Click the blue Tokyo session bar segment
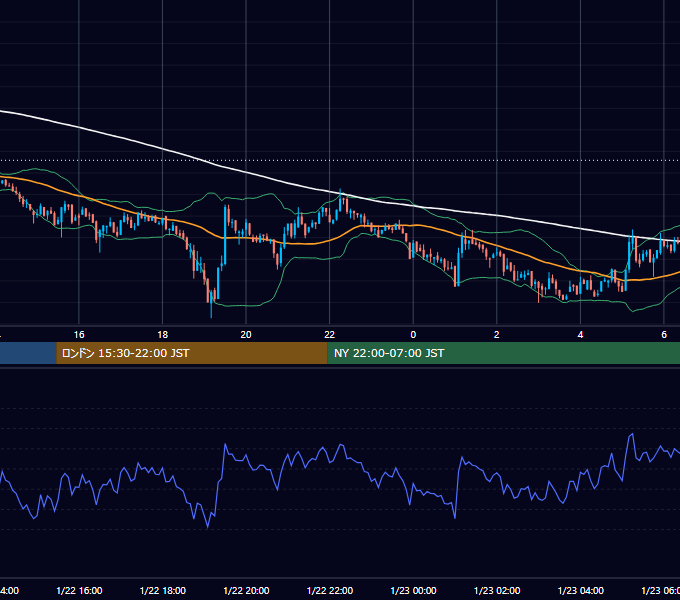 (28, 353)
